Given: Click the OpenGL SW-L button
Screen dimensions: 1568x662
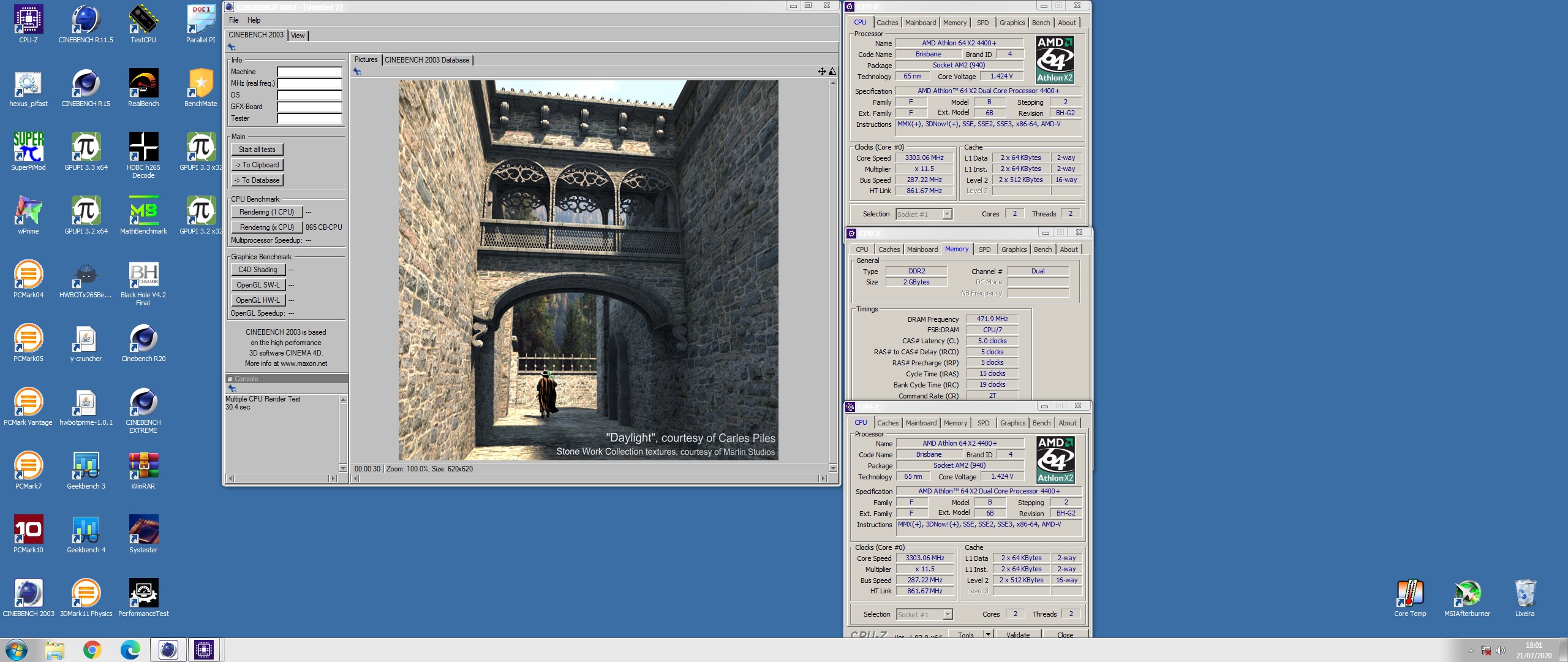Looking at the screenshot, I should point(258,285).
